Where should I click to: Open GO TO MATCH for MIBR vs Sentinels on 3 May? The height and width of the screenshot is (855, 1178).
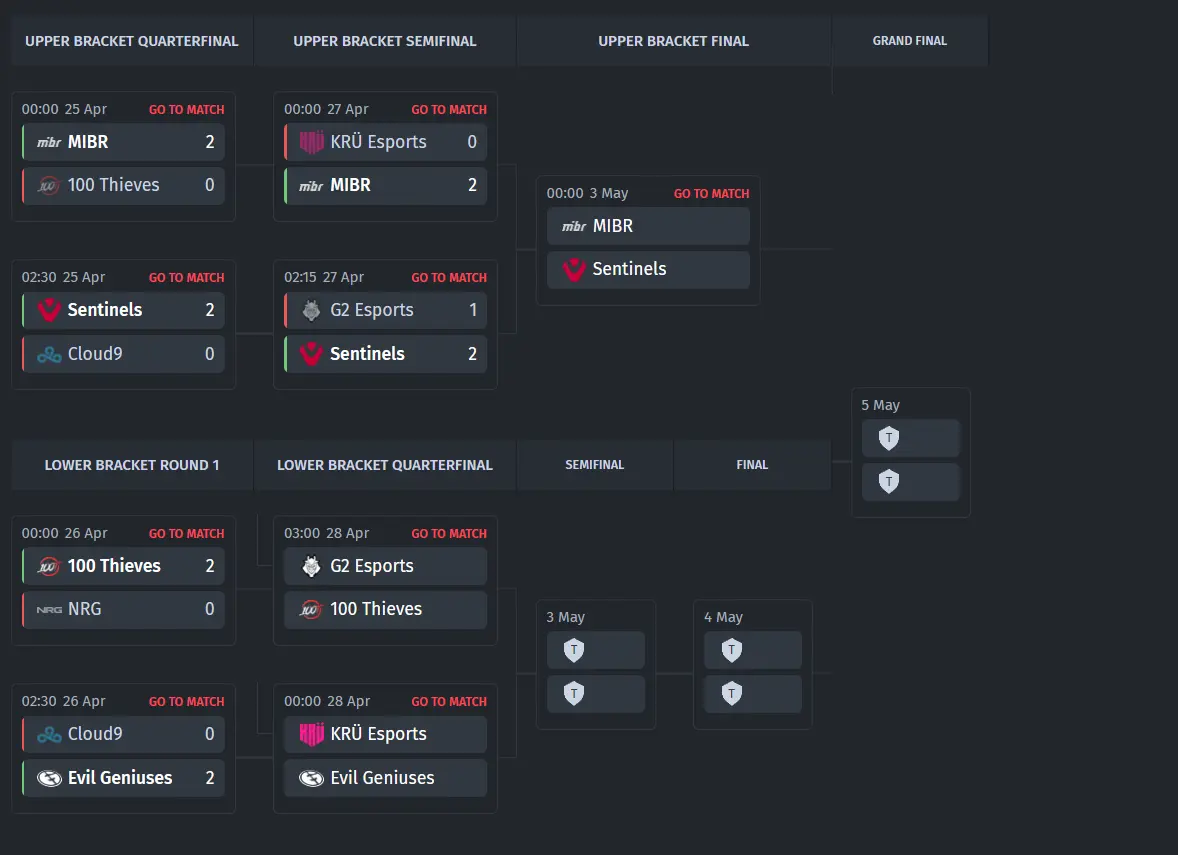(x=711, y=194)
